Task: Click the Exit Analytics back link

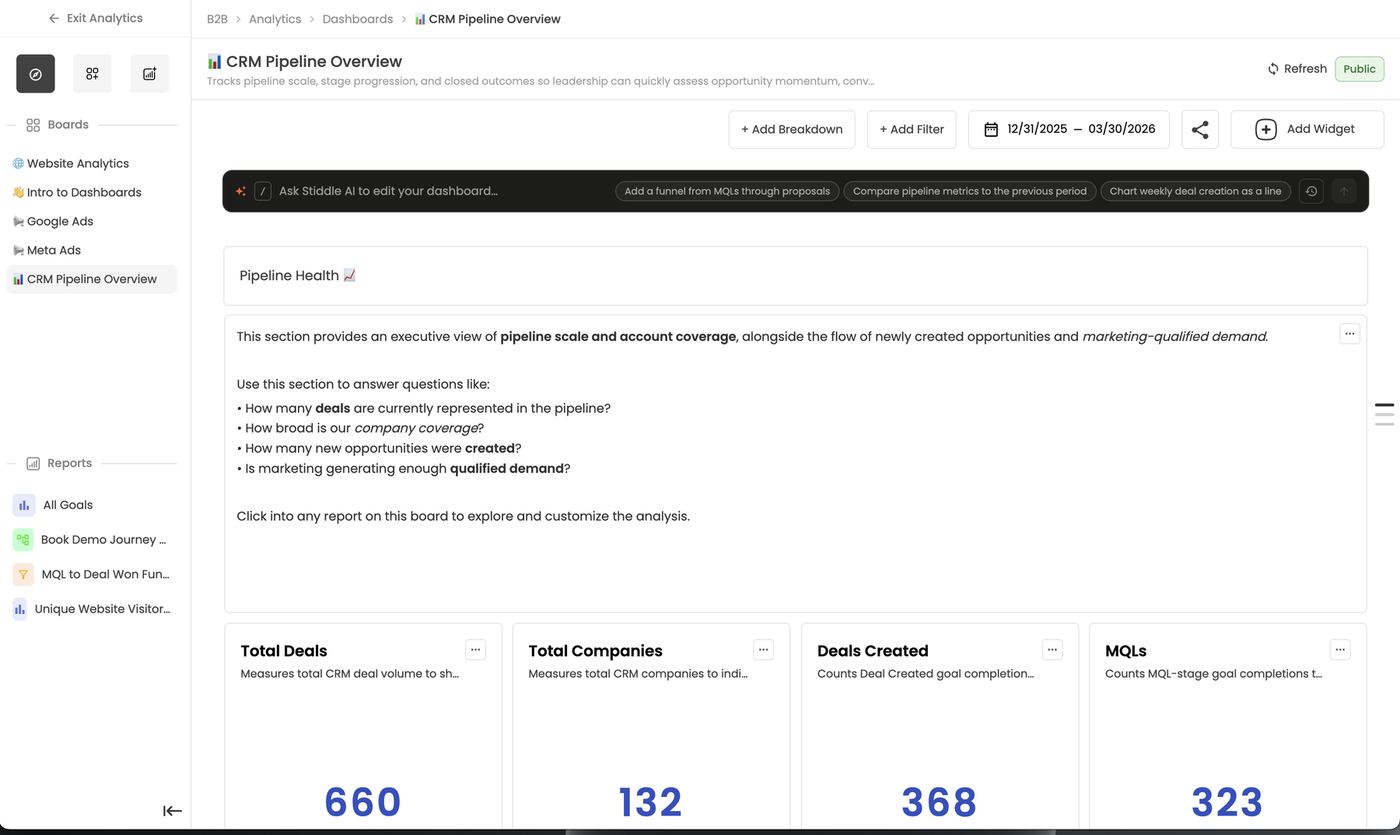Action: 95,18
